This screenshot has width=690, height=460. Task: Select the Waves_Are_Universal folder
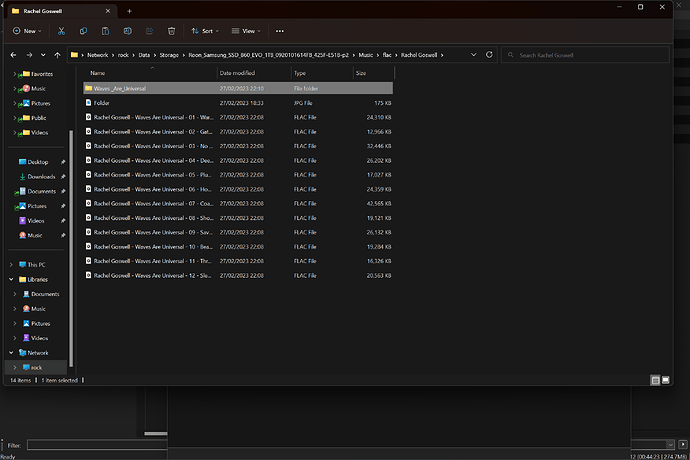point(119,88)
